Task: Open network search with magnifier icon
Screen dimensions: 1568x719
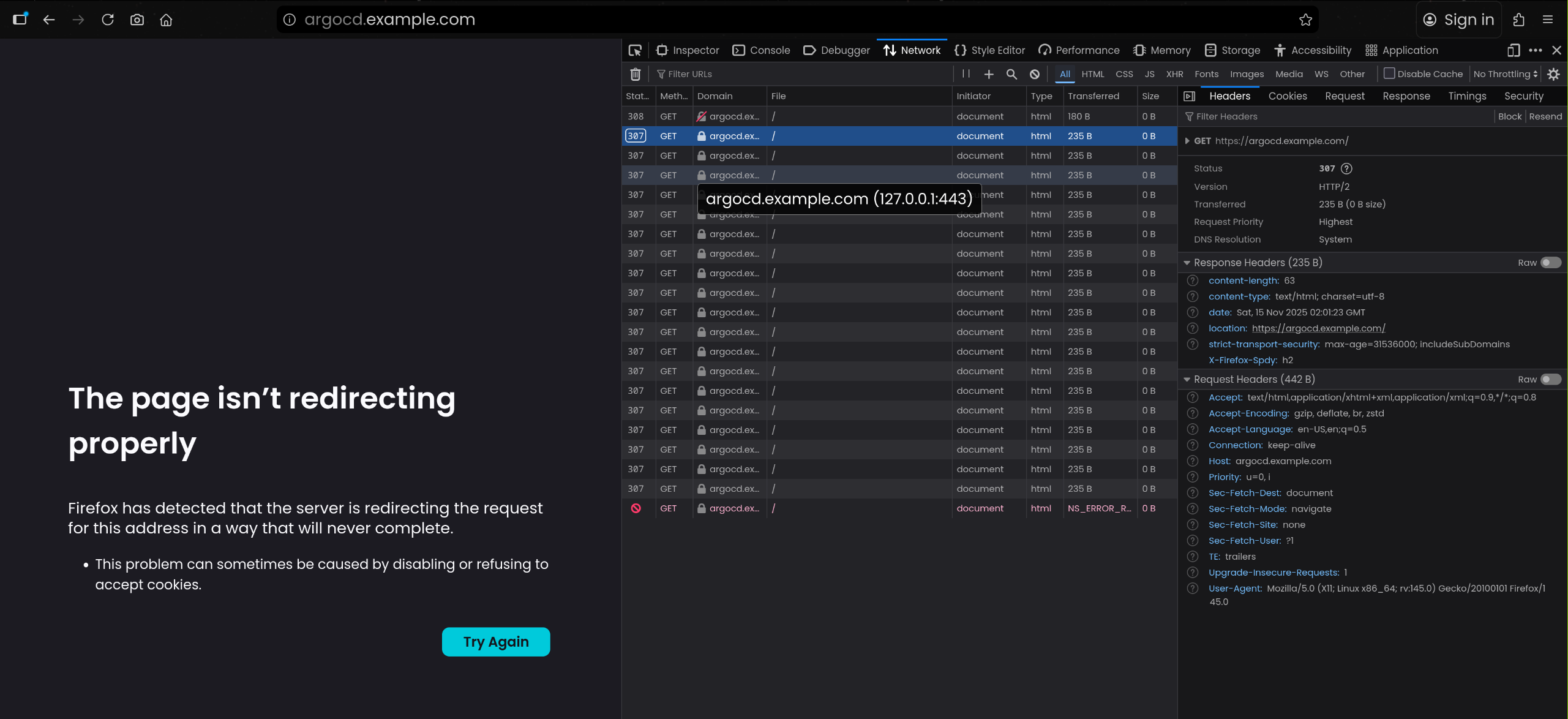Action: (x=1011, y=74)
